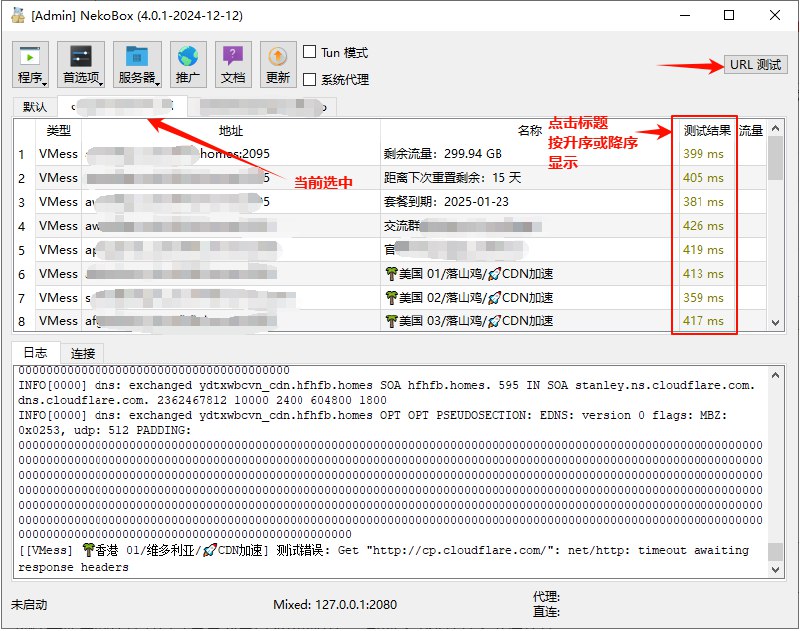The image size is (800, 631).
Task: Click the NekoBox app icon in title bar
Action: 18,15
